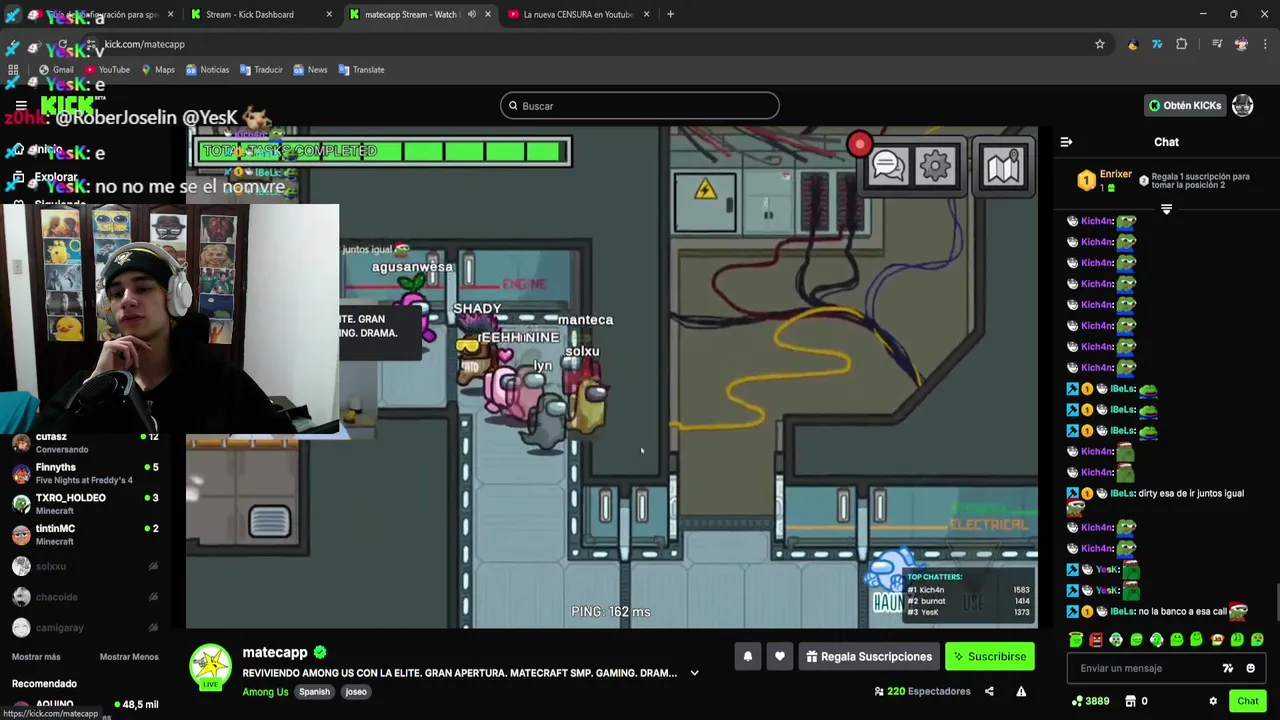
Task: Follow the channel with heart icon
Action: 779,657
